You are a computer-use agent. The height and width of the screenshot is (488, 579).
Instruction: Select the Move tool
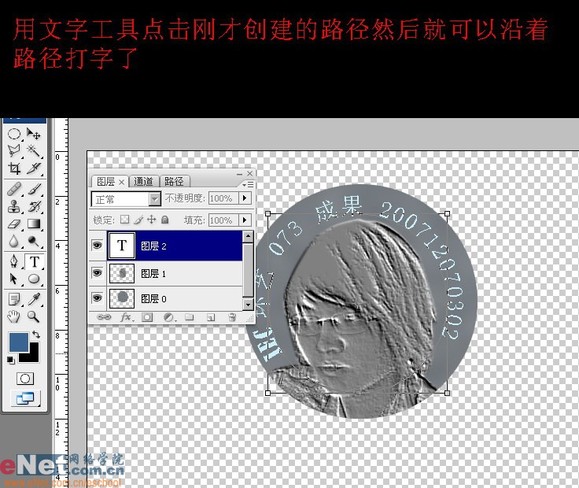[x=34, y=134]
